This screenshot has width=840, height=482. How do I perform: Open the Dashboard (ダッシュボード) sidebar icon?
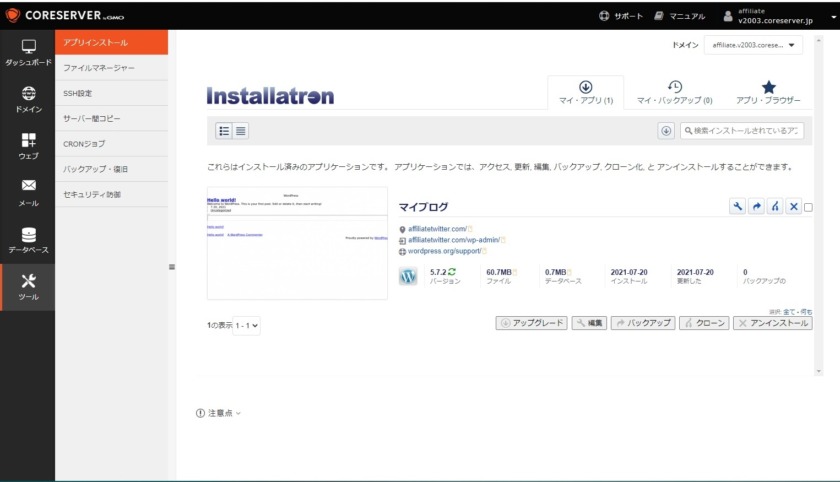pyautogui.click(x=28, y=53)
